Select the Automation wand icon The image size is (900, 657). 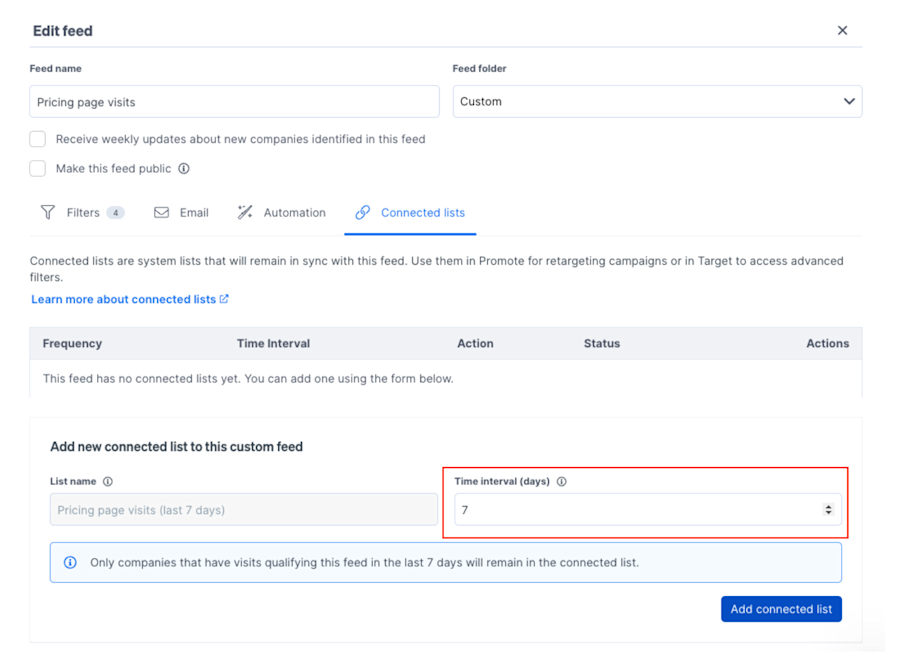(245, 212)
